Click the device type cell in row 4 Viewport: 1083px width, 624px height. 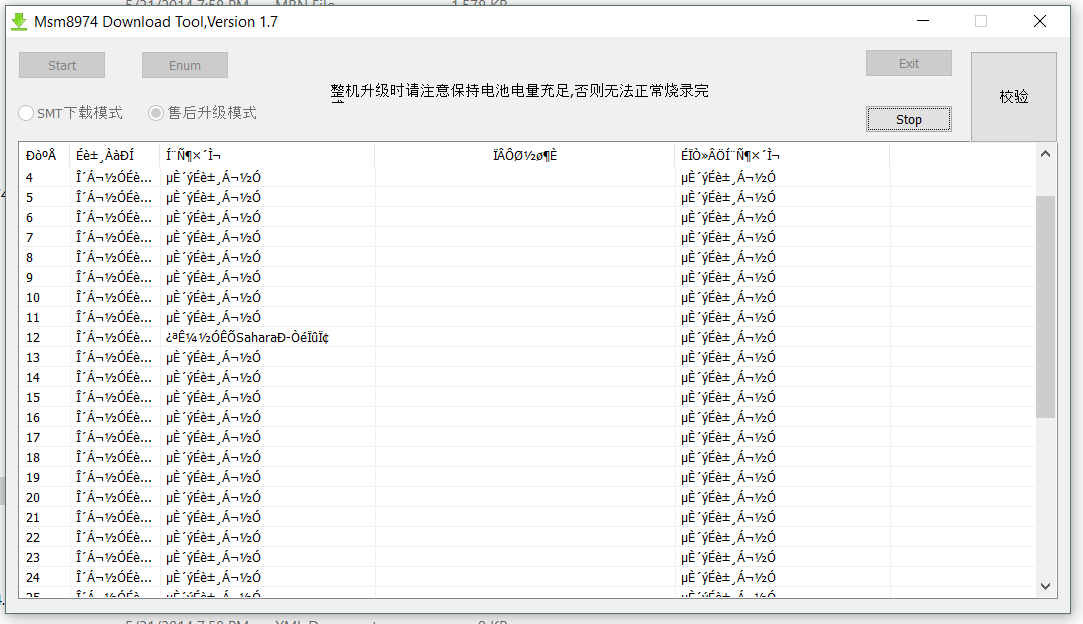(114, 178)
